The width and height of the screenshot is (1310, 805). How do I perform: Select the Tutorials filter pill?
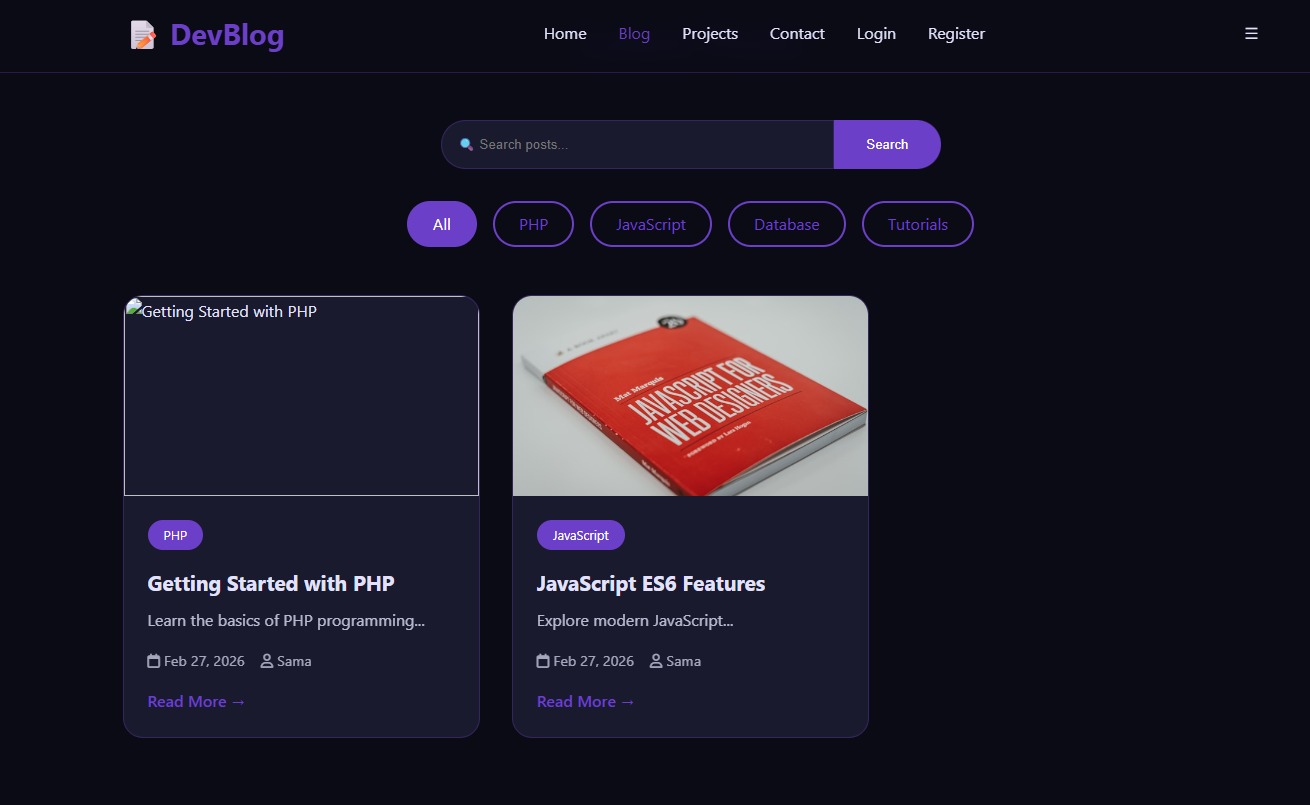coord(917,224)
